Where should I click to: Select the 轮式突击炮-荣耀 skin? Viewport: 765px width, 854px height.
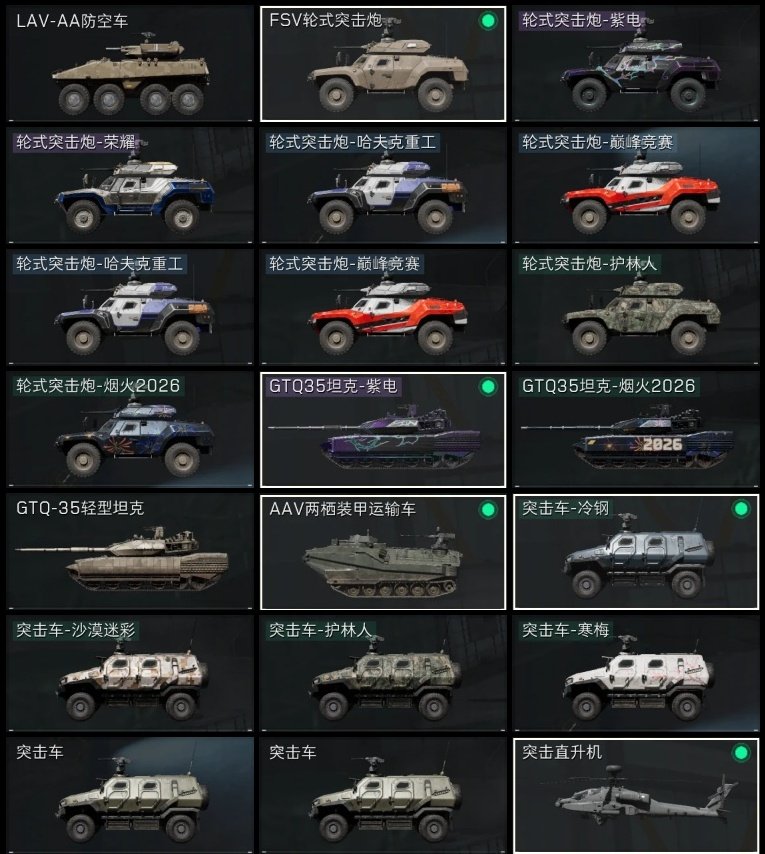pyautogui.click(x=130, y=185)
